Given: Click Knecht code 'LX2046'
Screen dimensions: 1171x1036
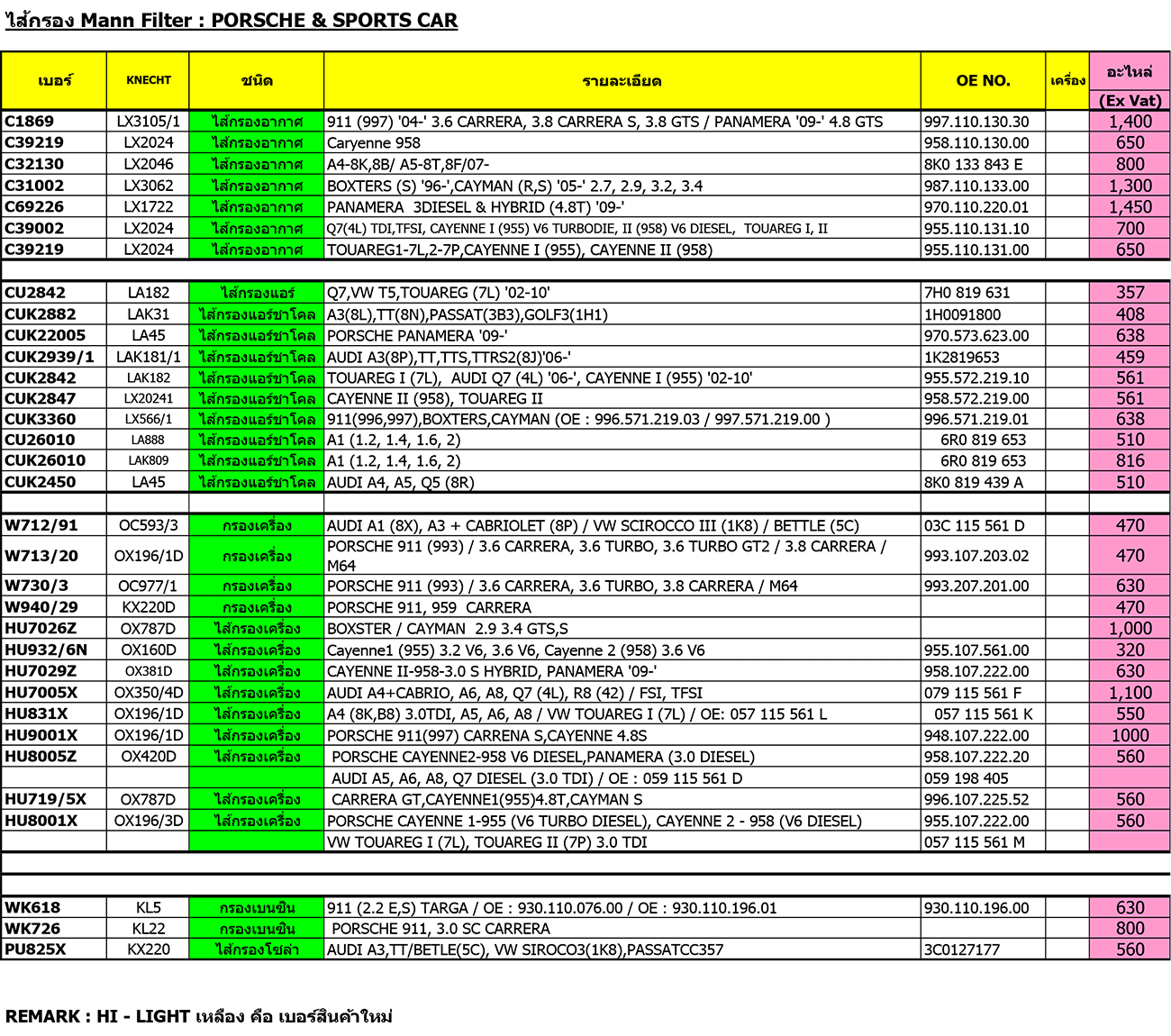Looking at the screenshot, I should tap(149, 164).
